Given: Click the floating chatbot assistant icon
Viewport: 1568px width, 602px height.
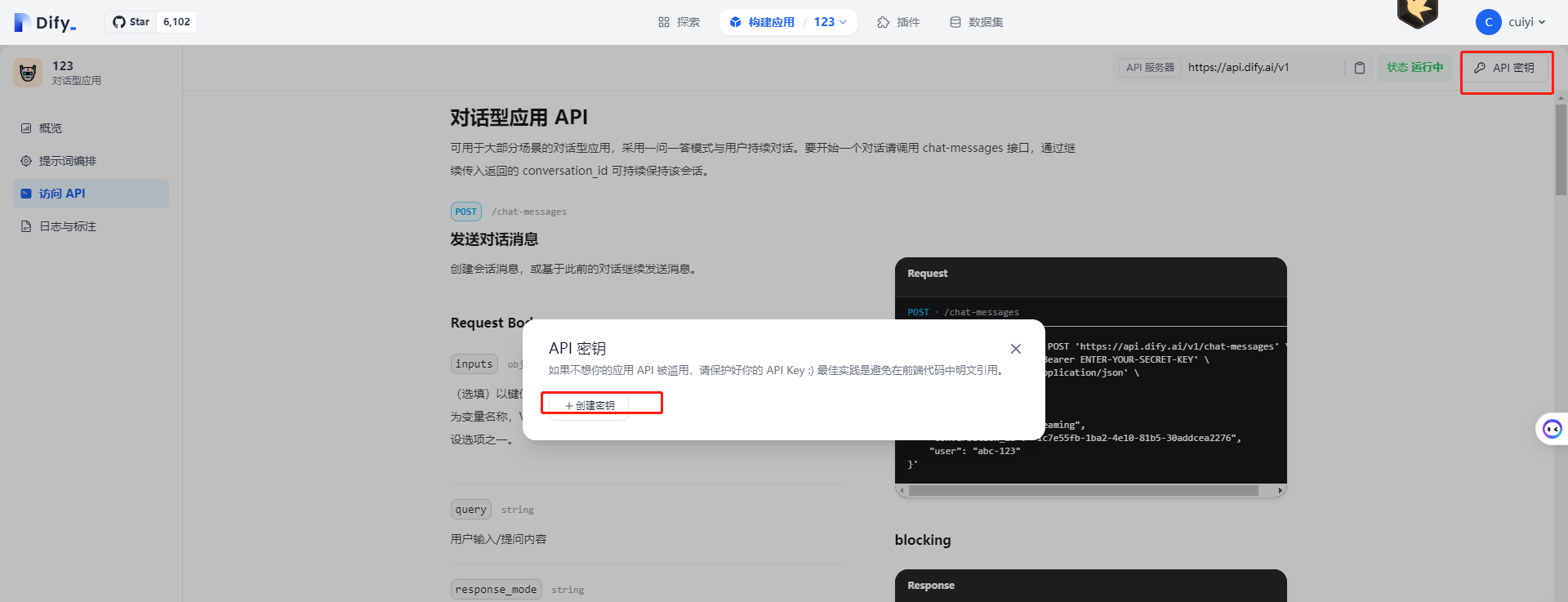Looking at the screenshot, I should pos(1552,429).
